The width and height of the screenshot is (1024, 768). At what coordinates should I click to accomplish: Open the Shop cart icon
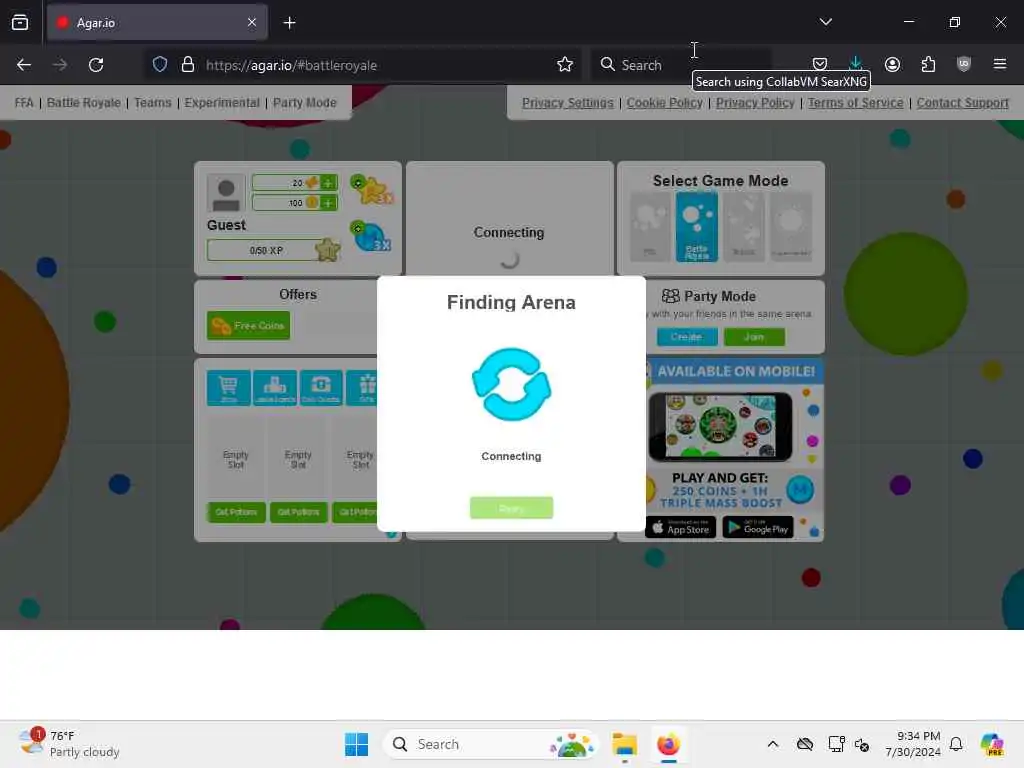tap(228, 388)
